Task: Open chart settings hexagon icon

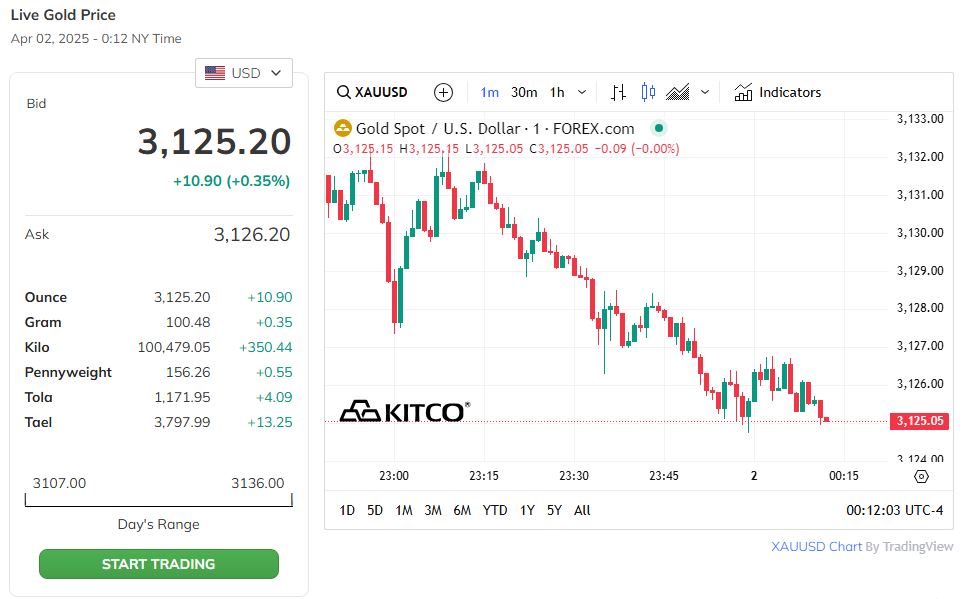Action: (x=921, y=477)
